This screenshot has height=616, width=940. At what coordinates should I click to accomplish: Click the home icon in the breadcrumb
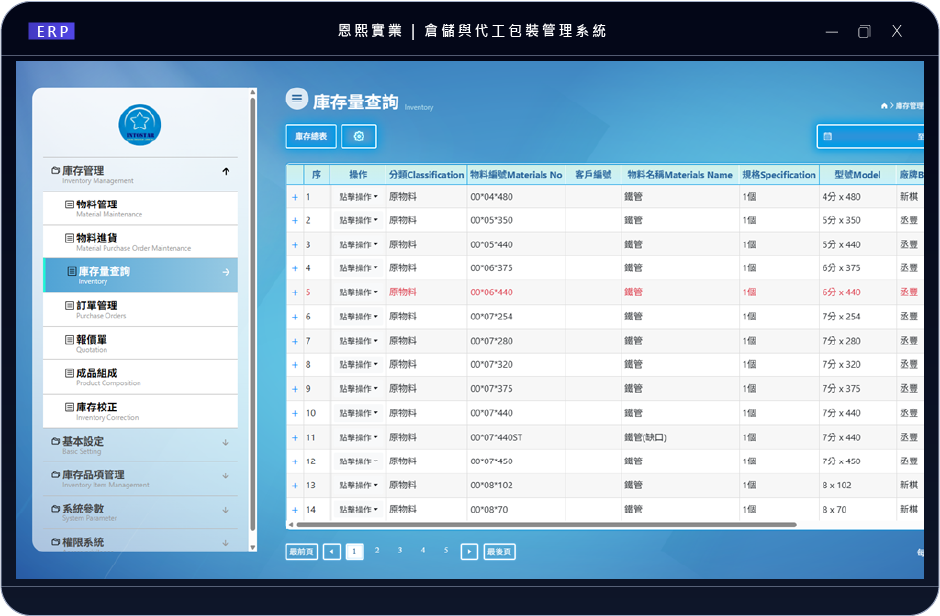(884, 106)
